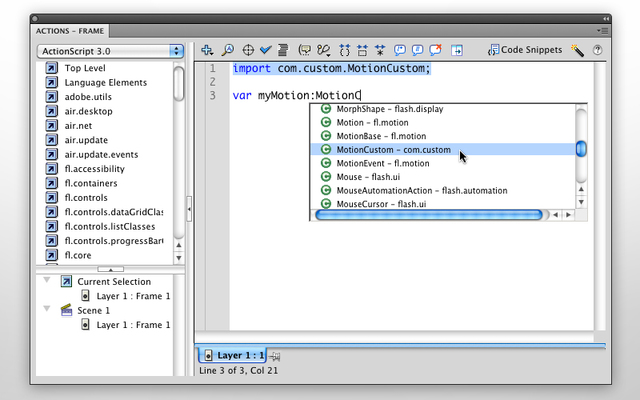Screen dimensions: 640x400
Task: Open the Debug options icon
Action: [324, 50]
